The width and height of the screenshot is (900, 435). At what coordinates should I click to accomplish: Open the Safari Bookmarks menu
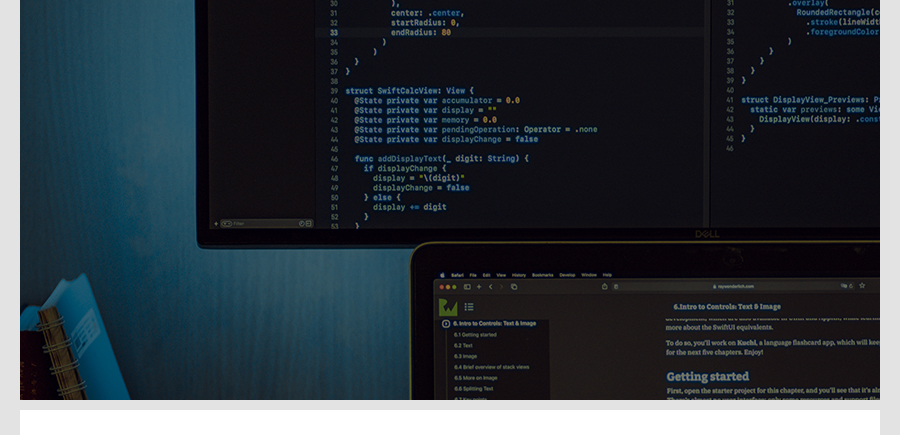(x=542, y=274)
